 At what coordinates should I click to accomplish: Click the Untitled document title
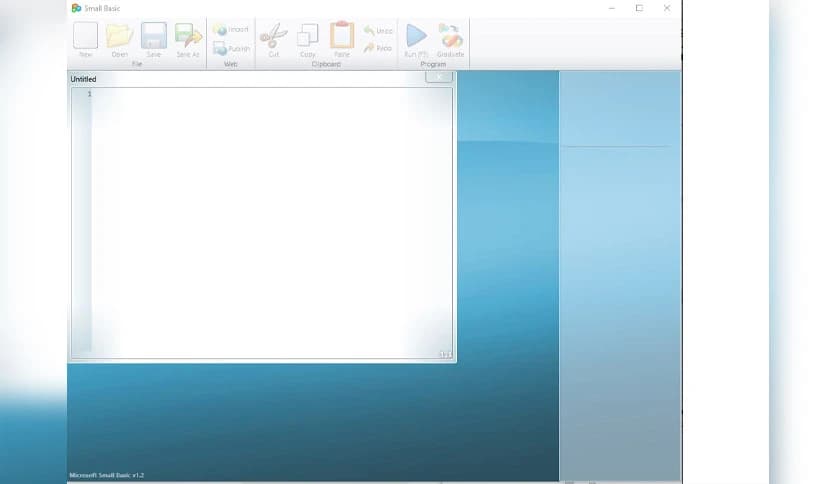pyautogui.click(x=83, y=79)
